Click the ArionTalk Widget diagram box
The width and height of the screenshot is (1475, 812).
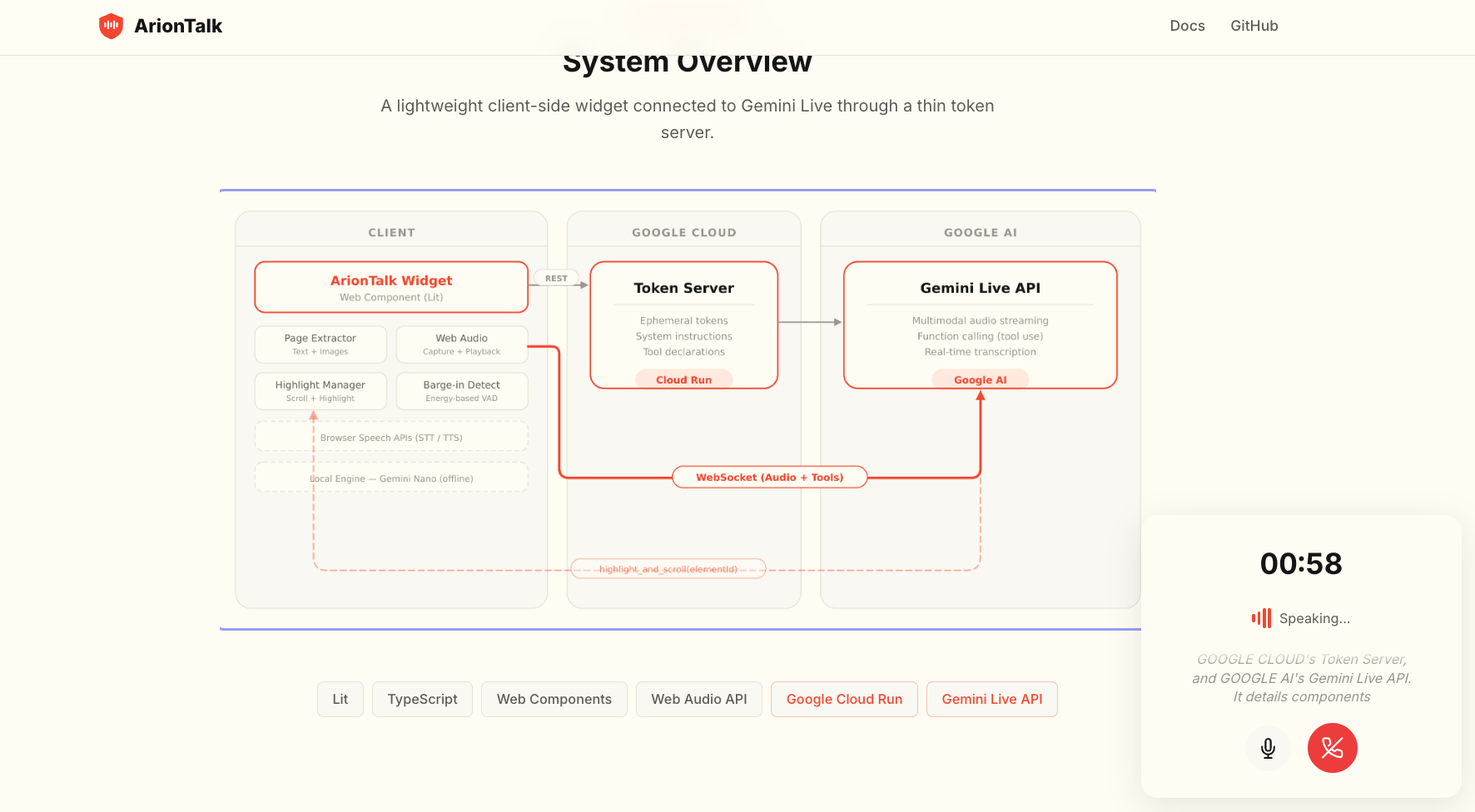click(x=391, y=287)
